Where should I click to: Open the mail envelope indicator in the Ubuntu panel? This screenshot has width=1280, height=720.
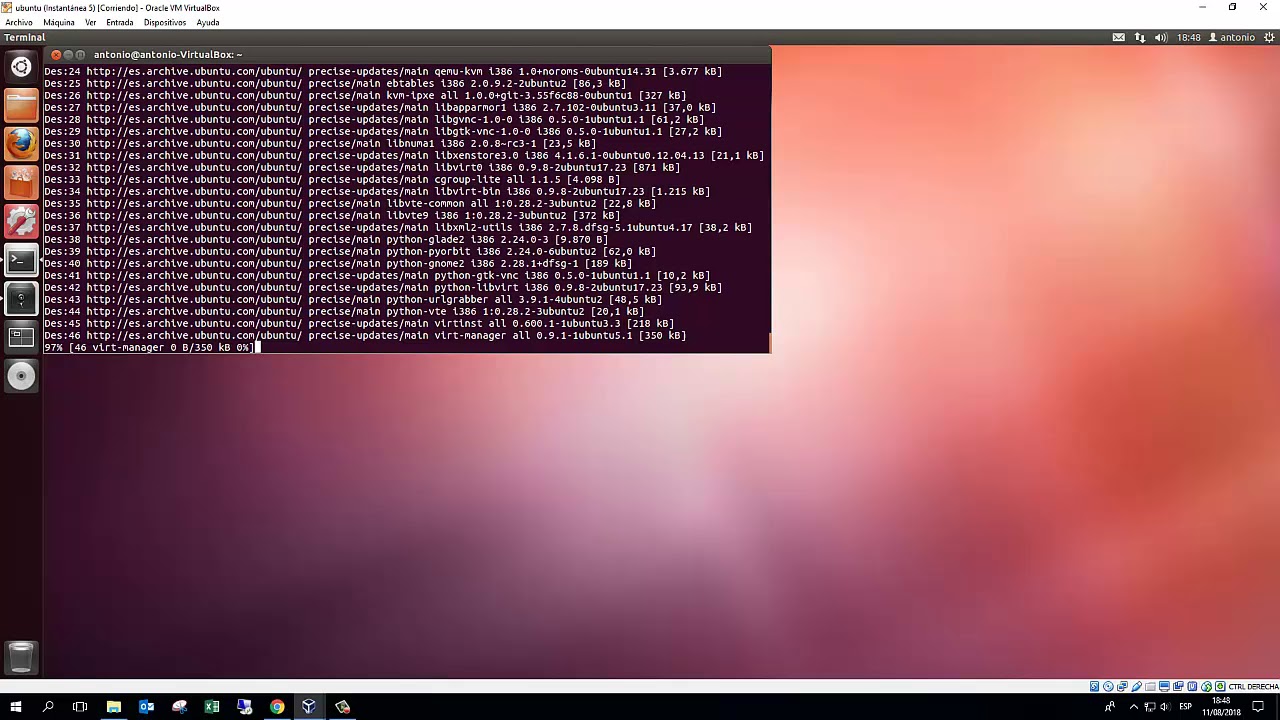tap(1118, 37)
